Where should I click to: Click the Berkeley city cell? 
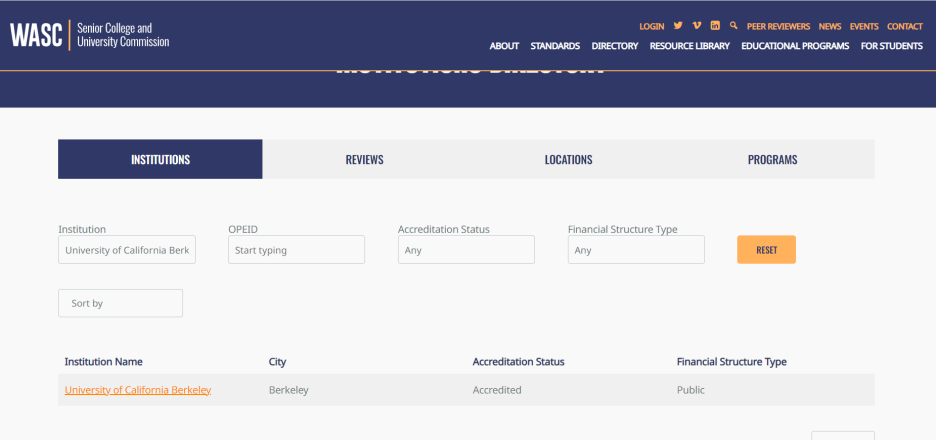click(x=288, y=390)
